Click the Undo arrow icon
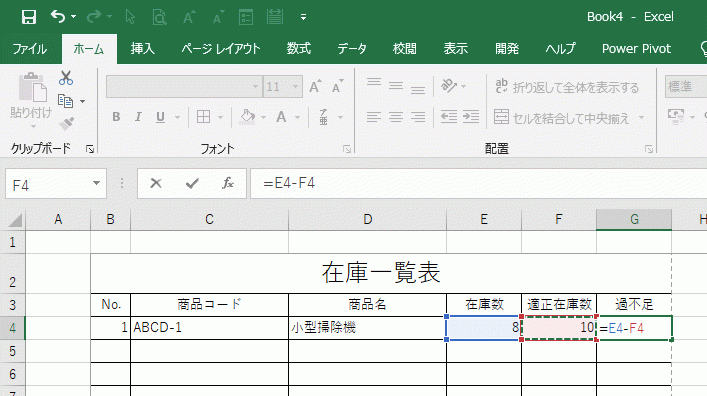 pos(58,17)
